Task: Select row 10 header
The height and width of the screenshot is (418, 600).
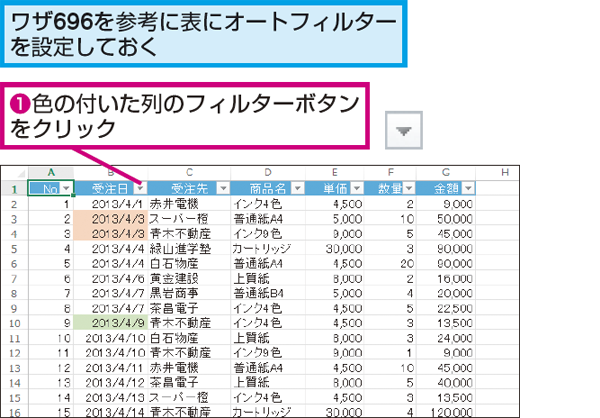Action: click(x=14, y=323)
